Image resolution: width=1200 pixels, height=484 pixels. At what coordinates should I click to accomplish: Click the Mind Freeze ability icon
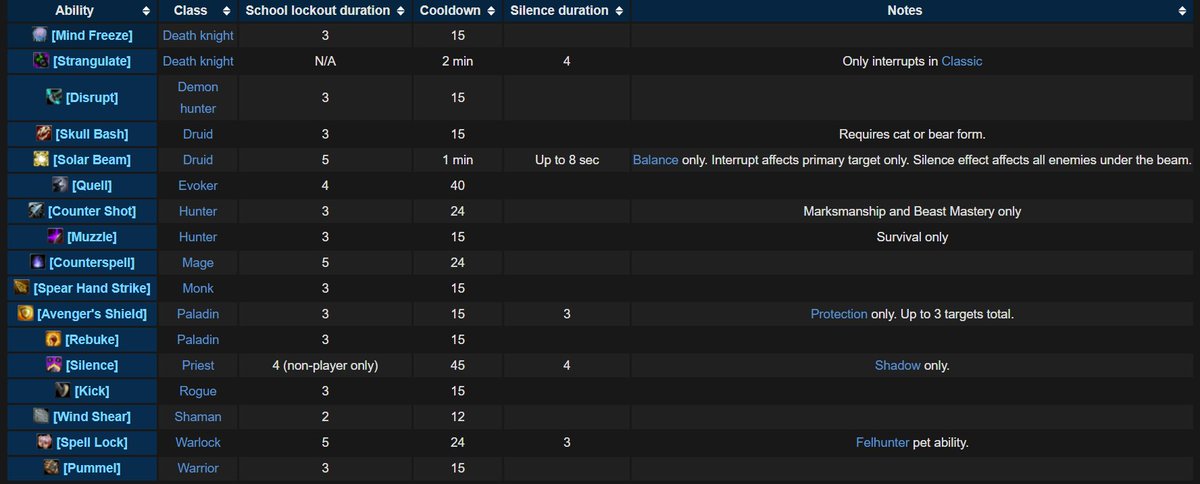click(39, 35)
